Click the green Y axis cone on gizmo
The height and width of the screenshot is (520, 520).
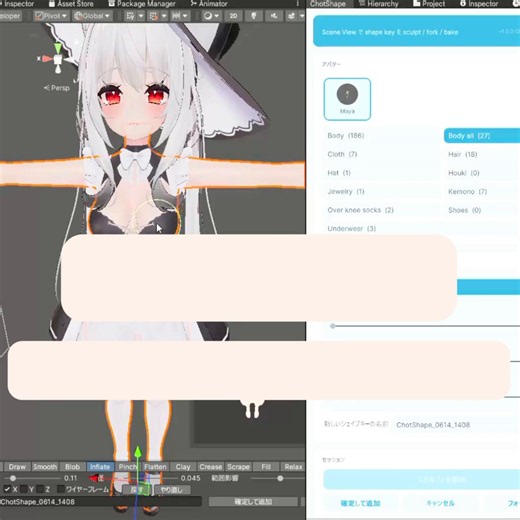click(x=58, y=48)
